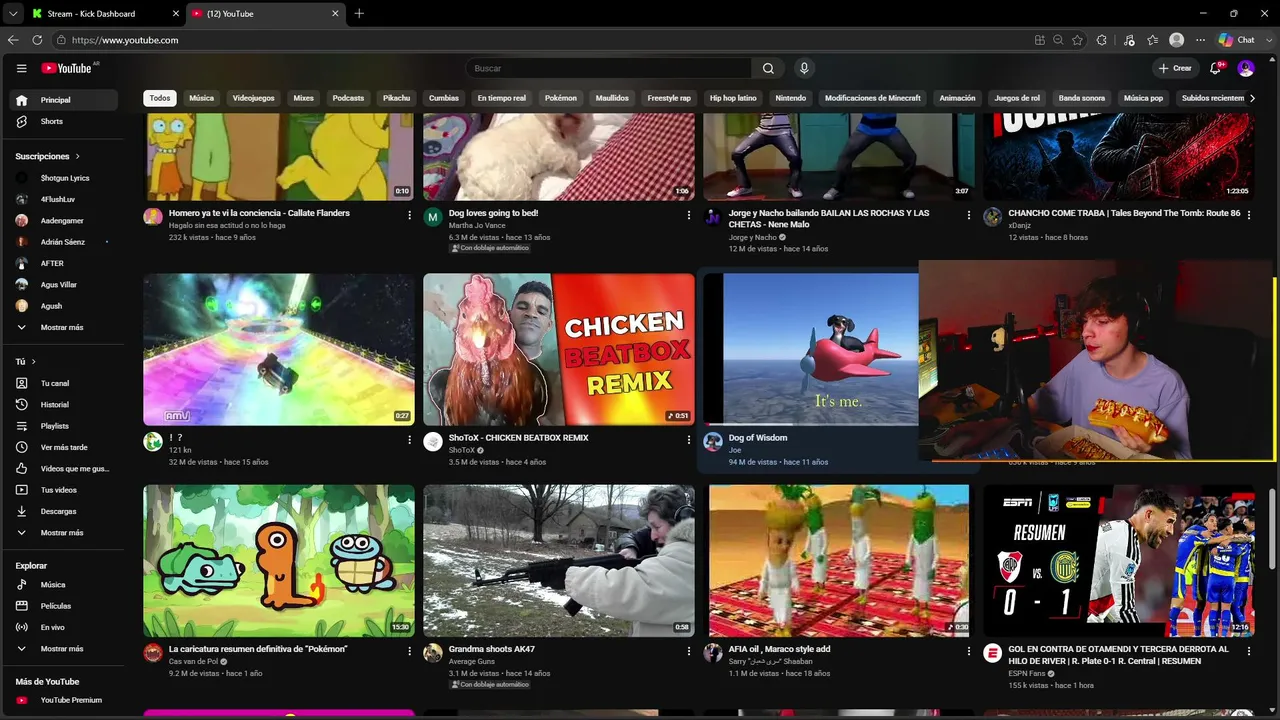This screenshot has height=720, width=1280.
Task: Play the River Plate 0-1 resumen thumbnail
Action: click(1119, 561)
